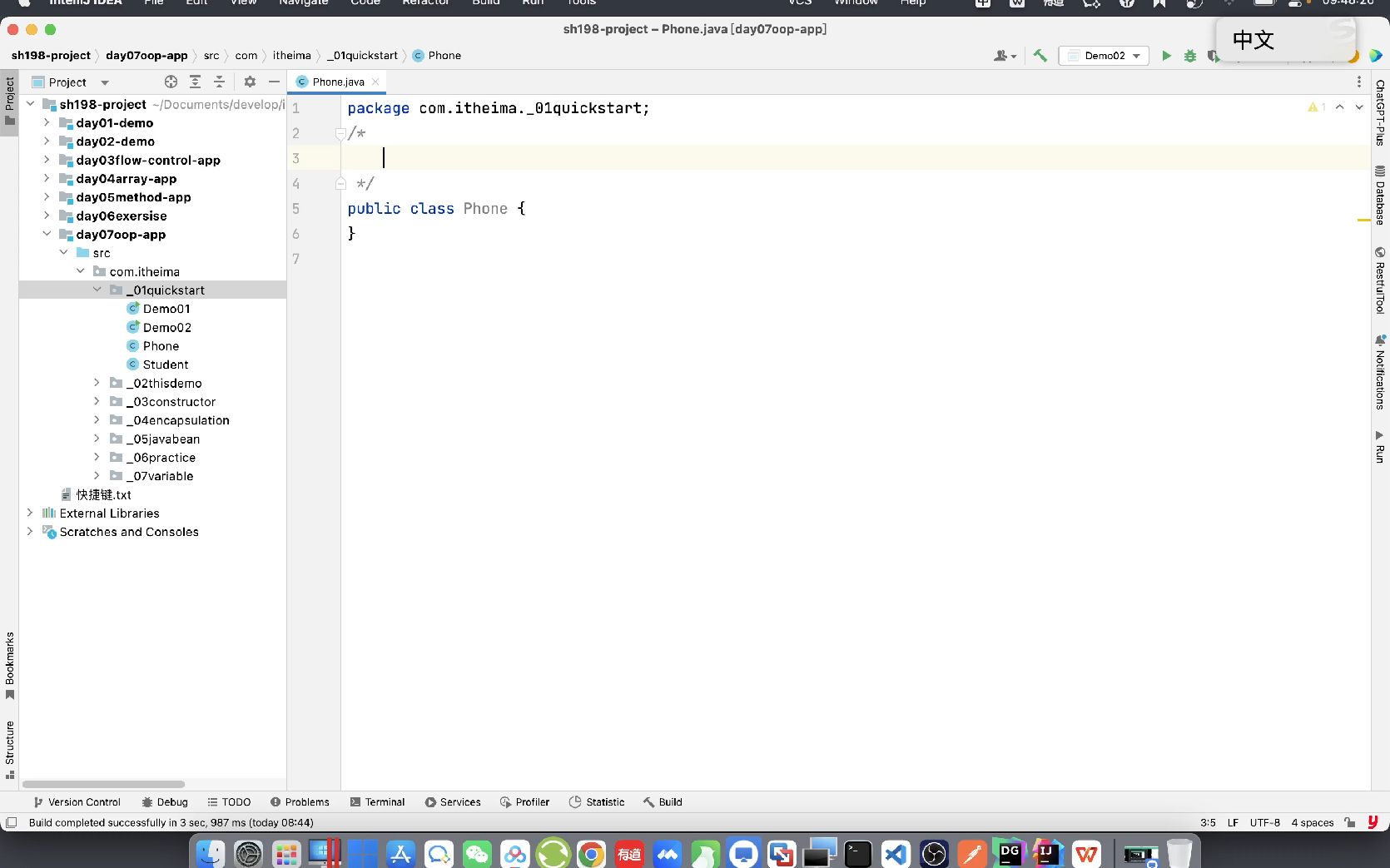Click the warning indicator in the editor
The height and width of the screenshot is (868, 1390).
pyautogui.click(x=1316, y=107)
